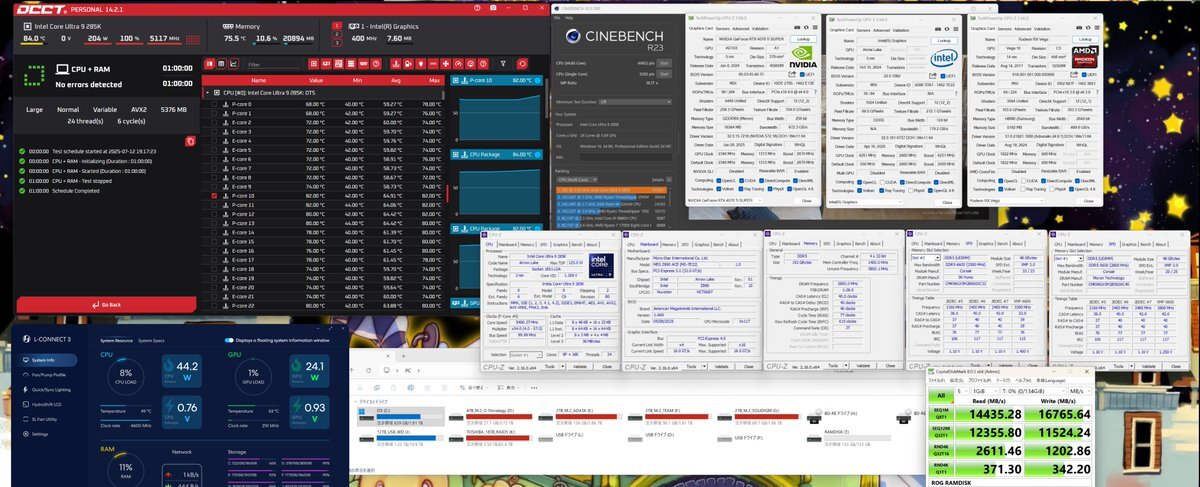Screen dimensions: 1200x487
Task: Tick P-core 0 checkbox in OCCT list
Action: 212,104
